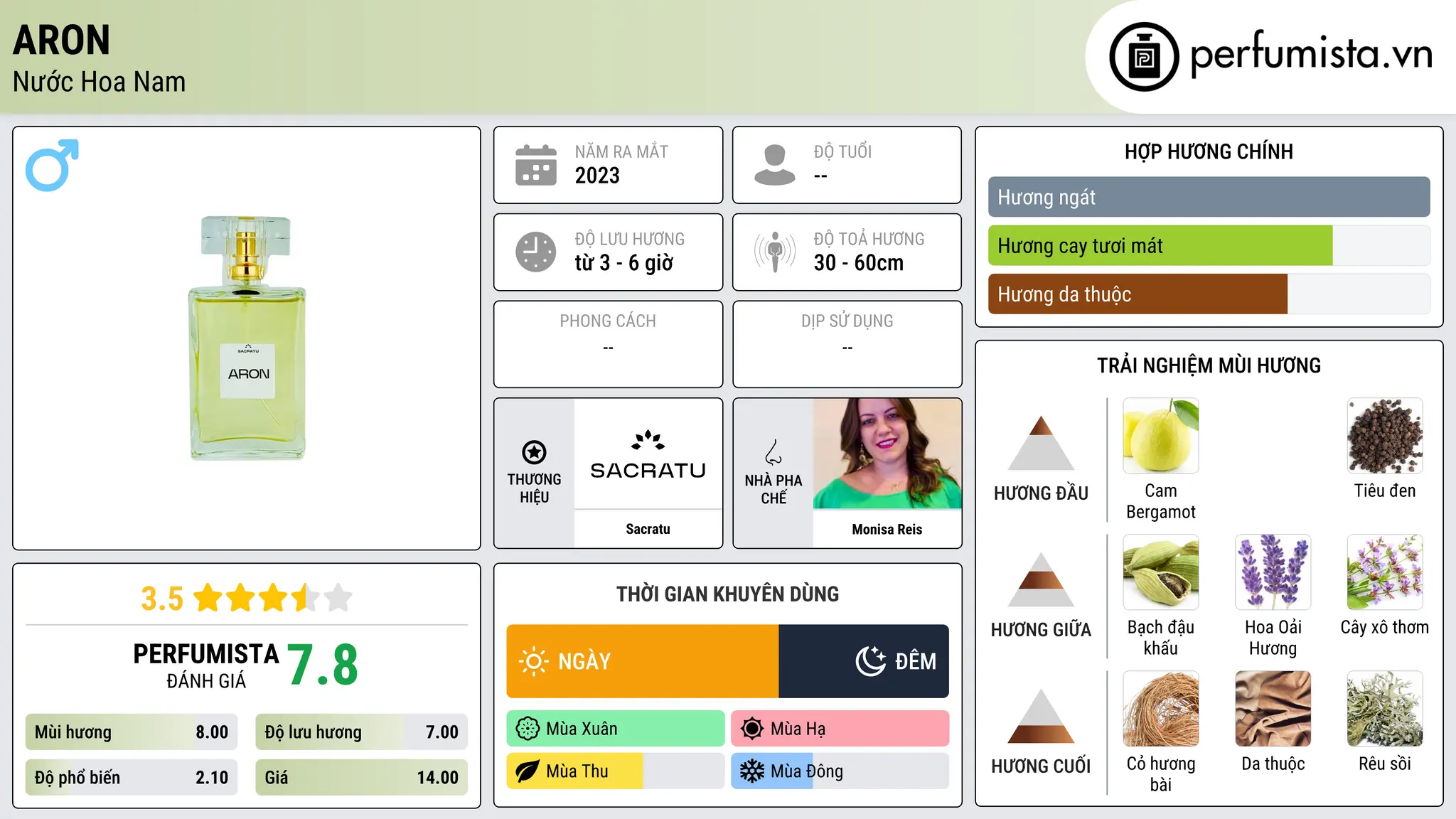Click the Thời gian khuyên dùng heading

click(727, 594)
